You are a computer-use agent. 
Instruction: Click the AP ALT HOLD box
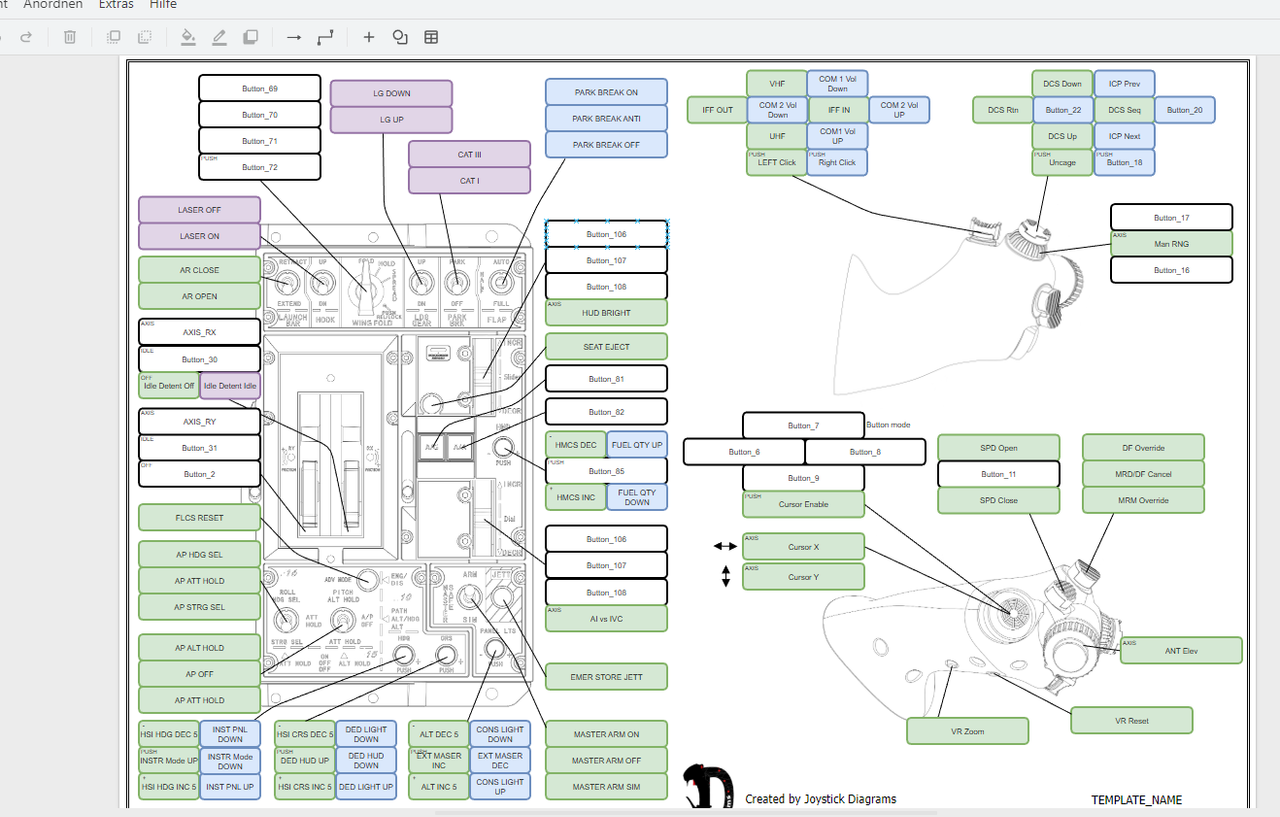[x=199, y=648]
